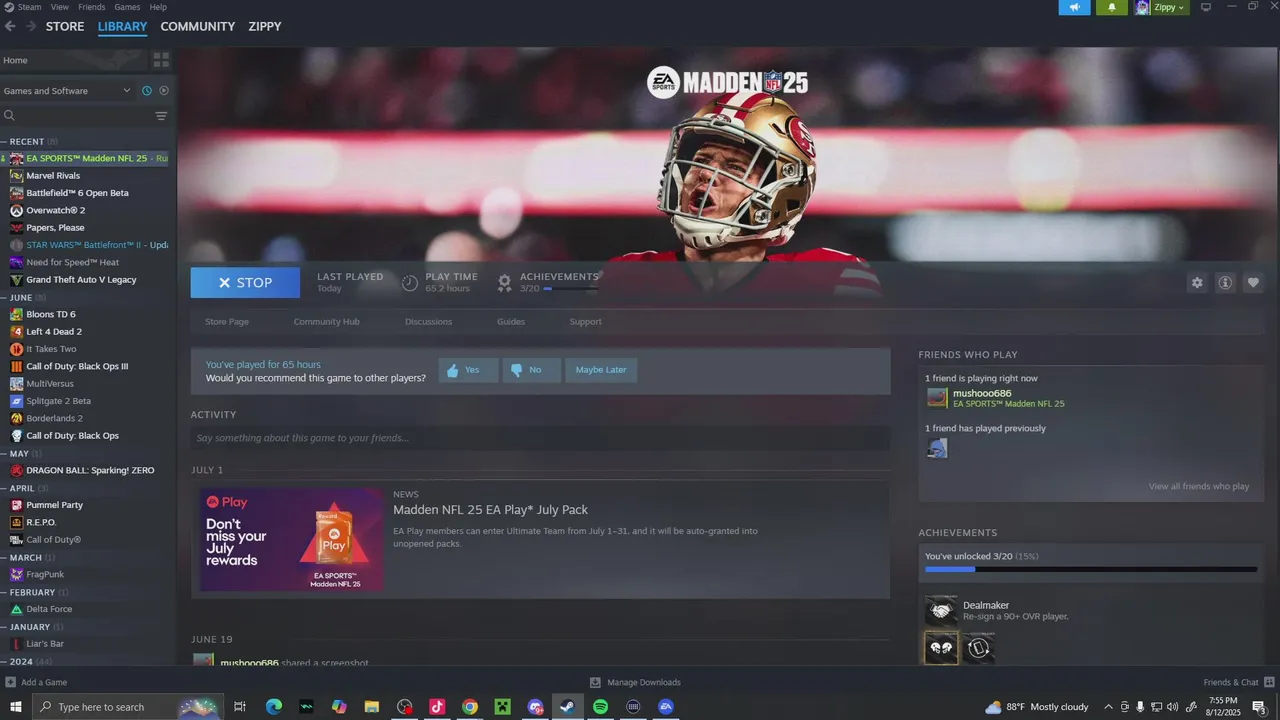This screenshot has width=1280, height=720.
Task: Switch to the STORE tab
Action: 65,27
